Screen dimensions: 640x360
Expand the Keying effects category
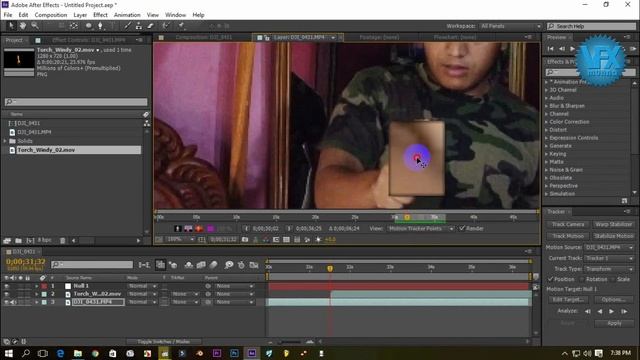coord(547,154)
